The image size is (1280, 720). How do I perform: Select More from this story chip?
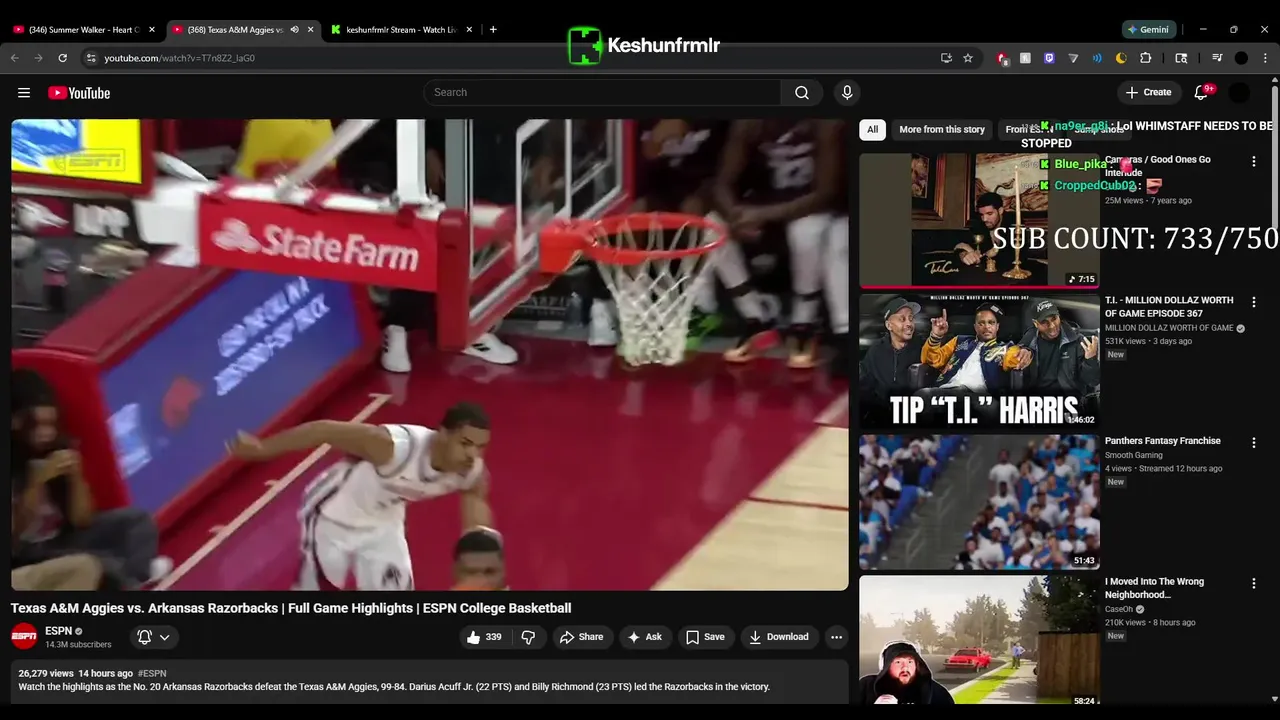(942, 129)
